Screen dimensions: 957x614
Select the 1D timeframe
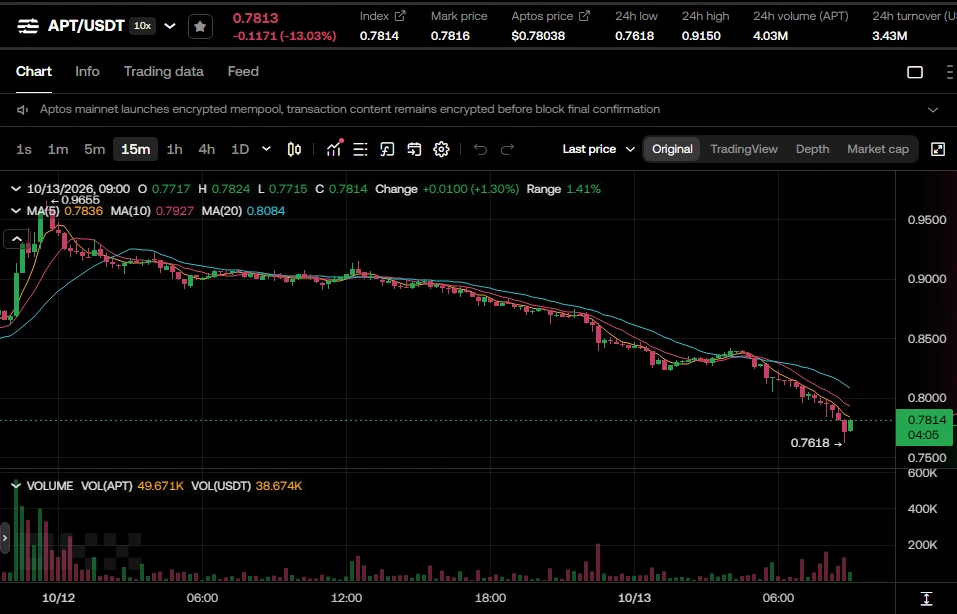(240, 149)
